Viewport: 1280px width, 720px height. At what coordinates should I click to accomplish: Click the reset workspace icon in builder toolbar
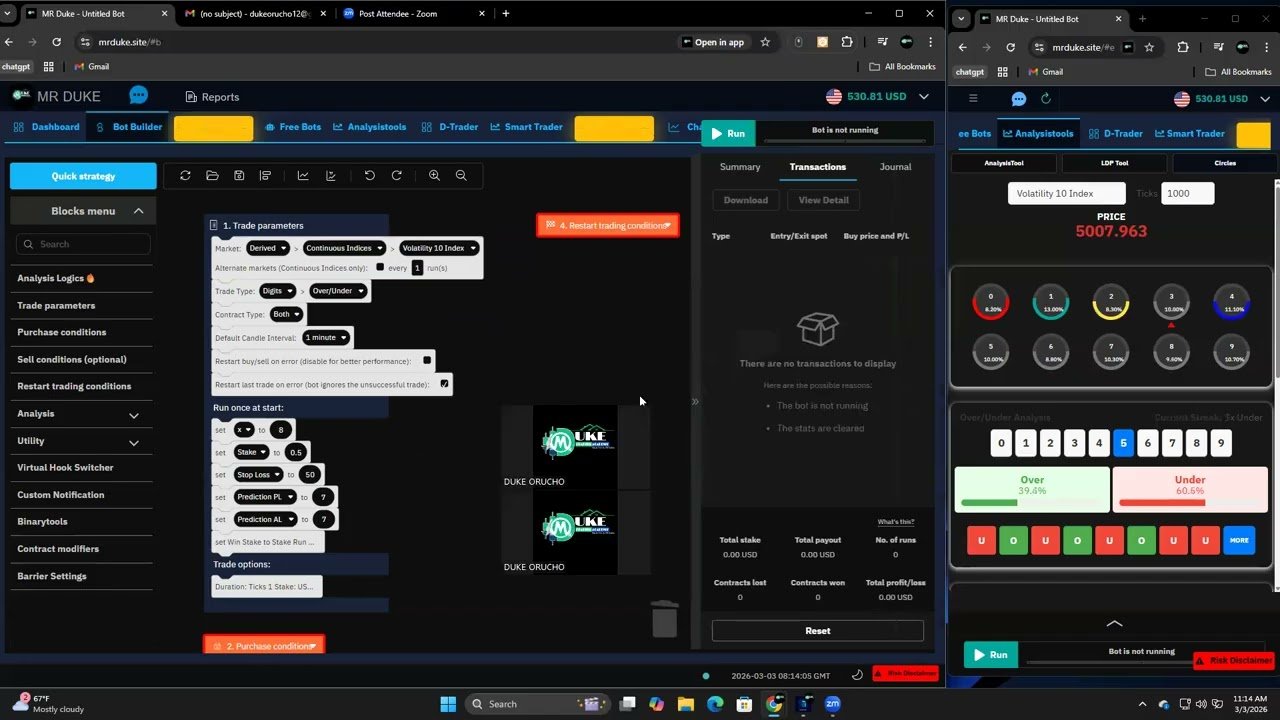click(185, 175)
